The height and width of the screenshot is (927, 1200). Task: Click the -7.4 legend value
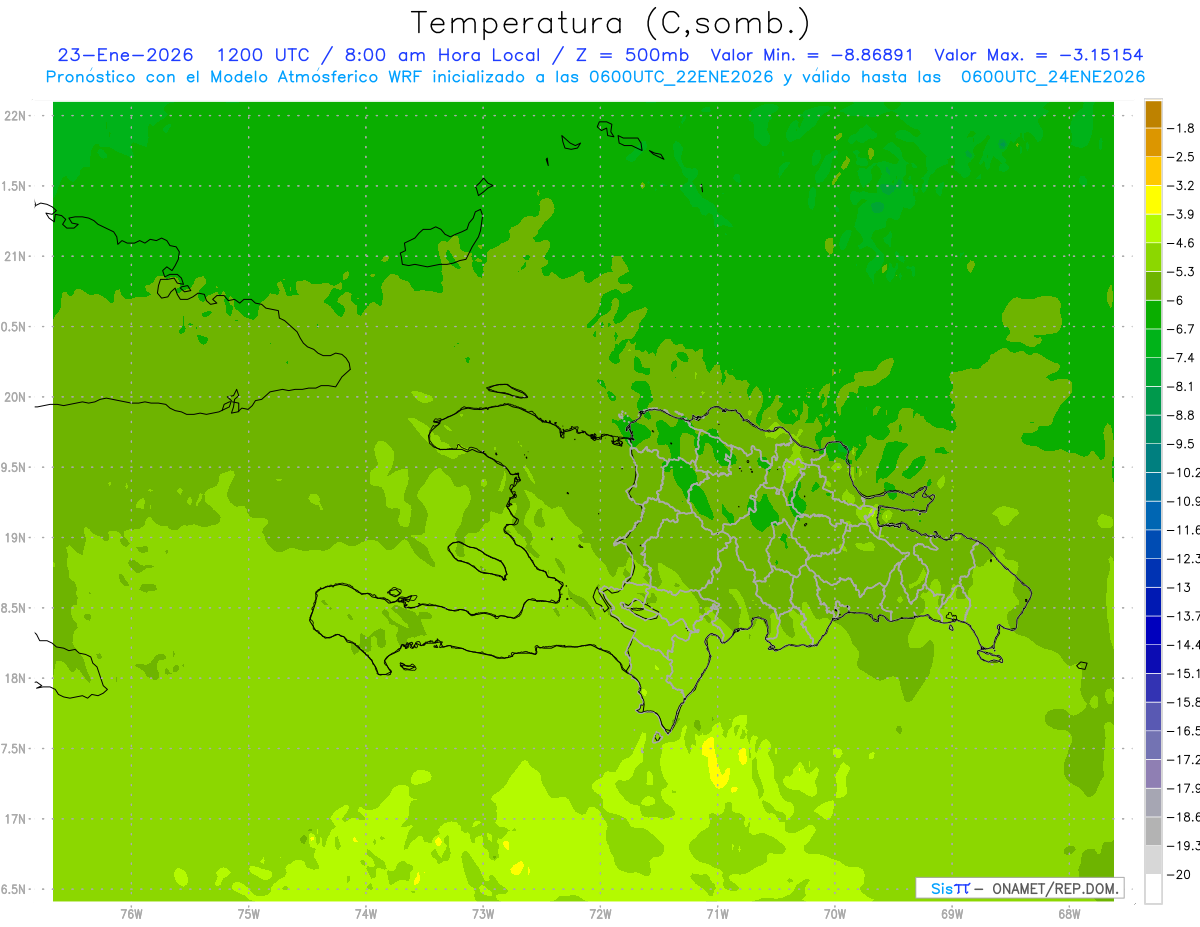click(x=1182, y=358)
